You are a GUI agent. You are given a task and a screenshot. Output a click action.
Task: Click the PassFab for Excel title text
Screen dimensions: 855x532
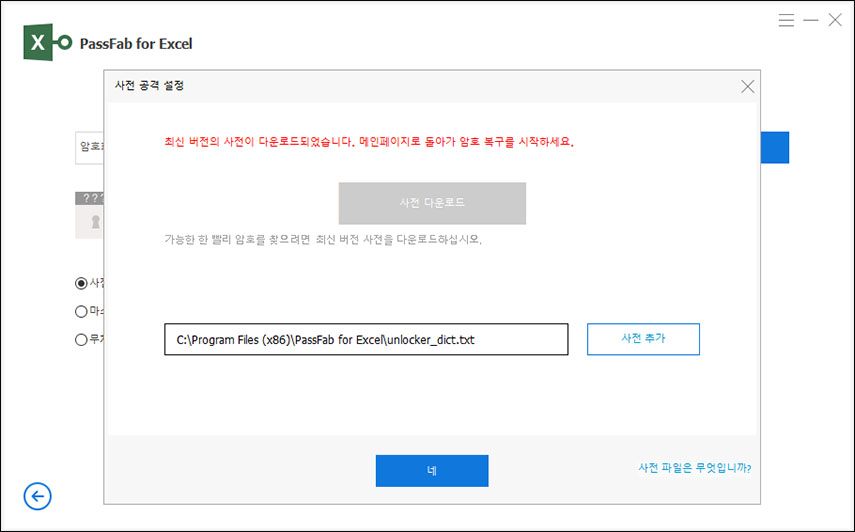point(136,44)
